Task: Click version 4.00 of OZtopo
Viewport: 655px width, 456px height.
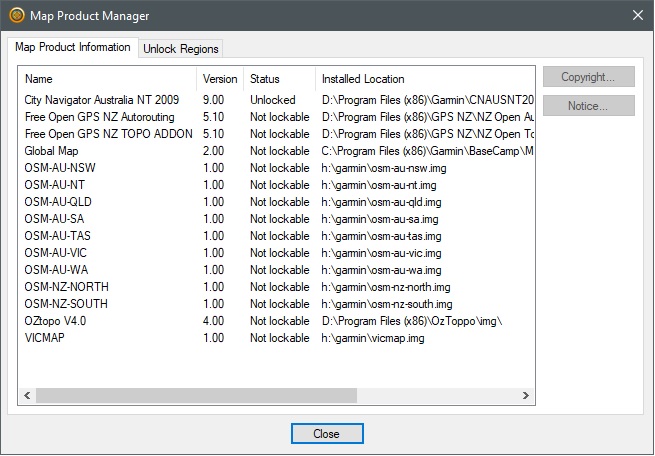Action: pyautogui.click(x=213, y=321)
